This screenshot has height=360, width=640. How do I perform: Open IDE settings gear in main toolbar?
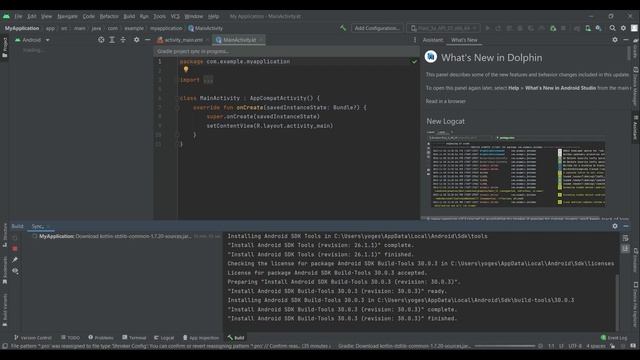pyautogui.click(x=623, y=28)
